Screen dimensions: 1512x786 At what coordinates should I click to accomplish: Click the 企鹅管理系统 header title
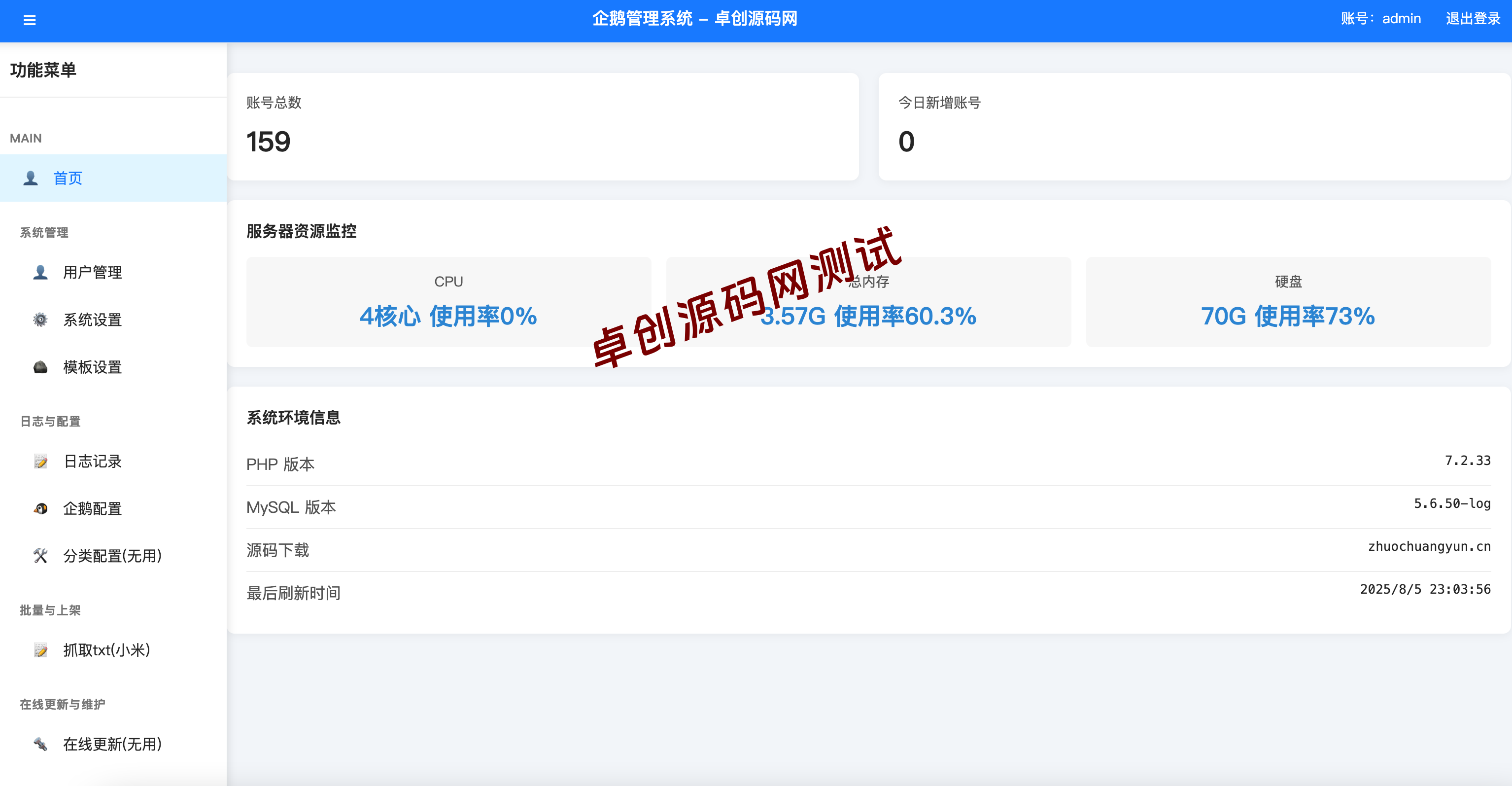click(694, 19)
